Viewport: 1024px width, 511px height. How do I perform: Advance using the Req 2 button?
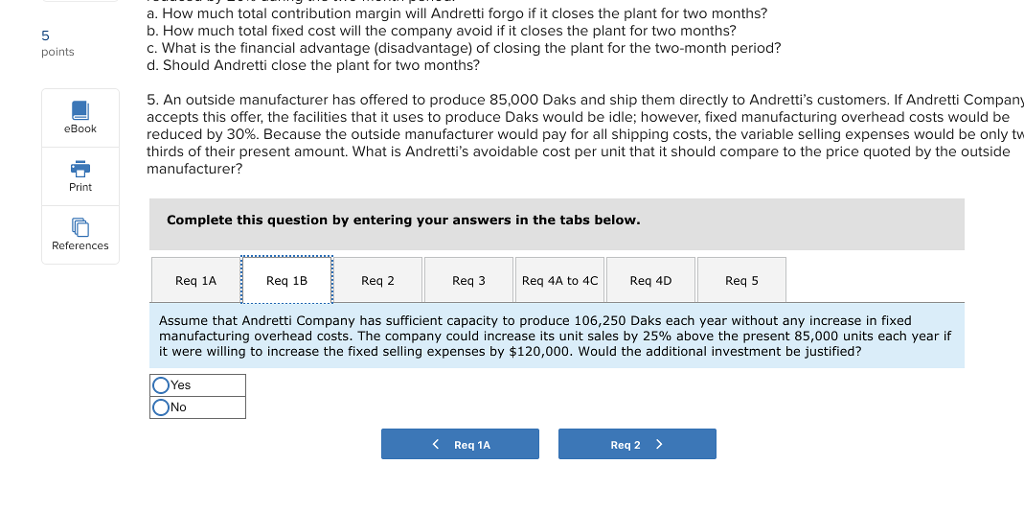pos(637,444)
